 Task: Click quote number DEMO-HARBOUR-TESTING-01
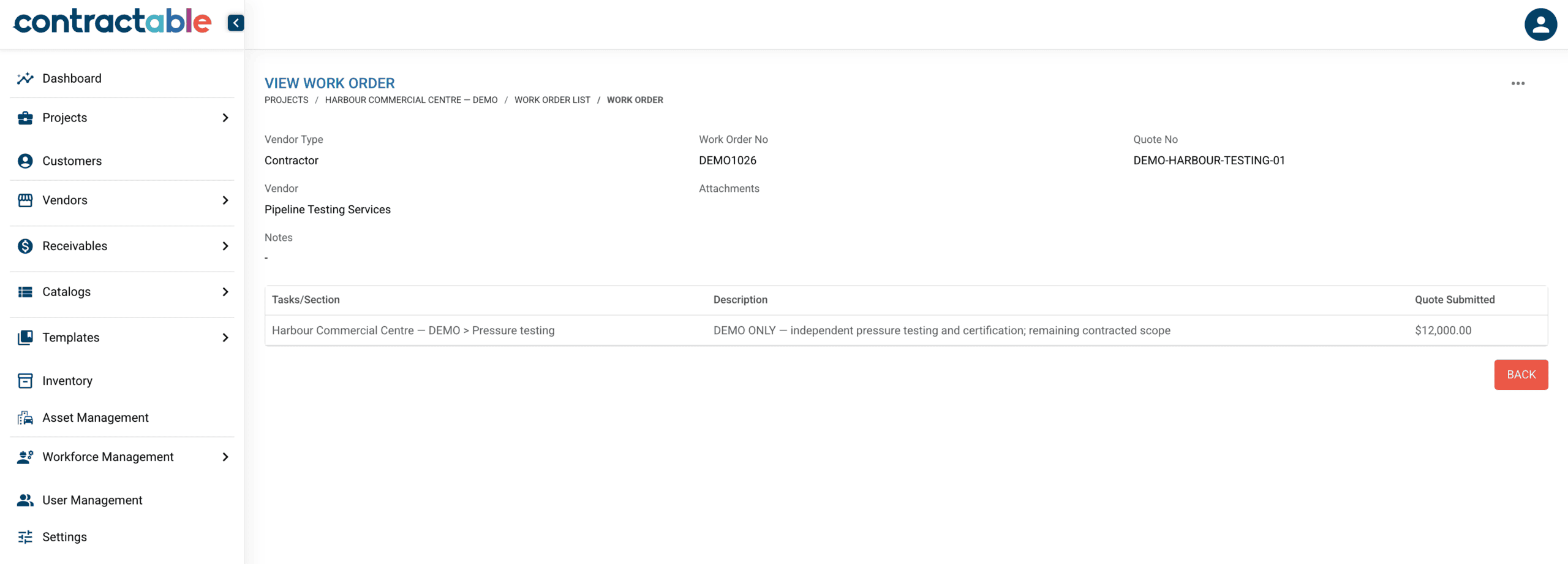[x=1209, y=161]
